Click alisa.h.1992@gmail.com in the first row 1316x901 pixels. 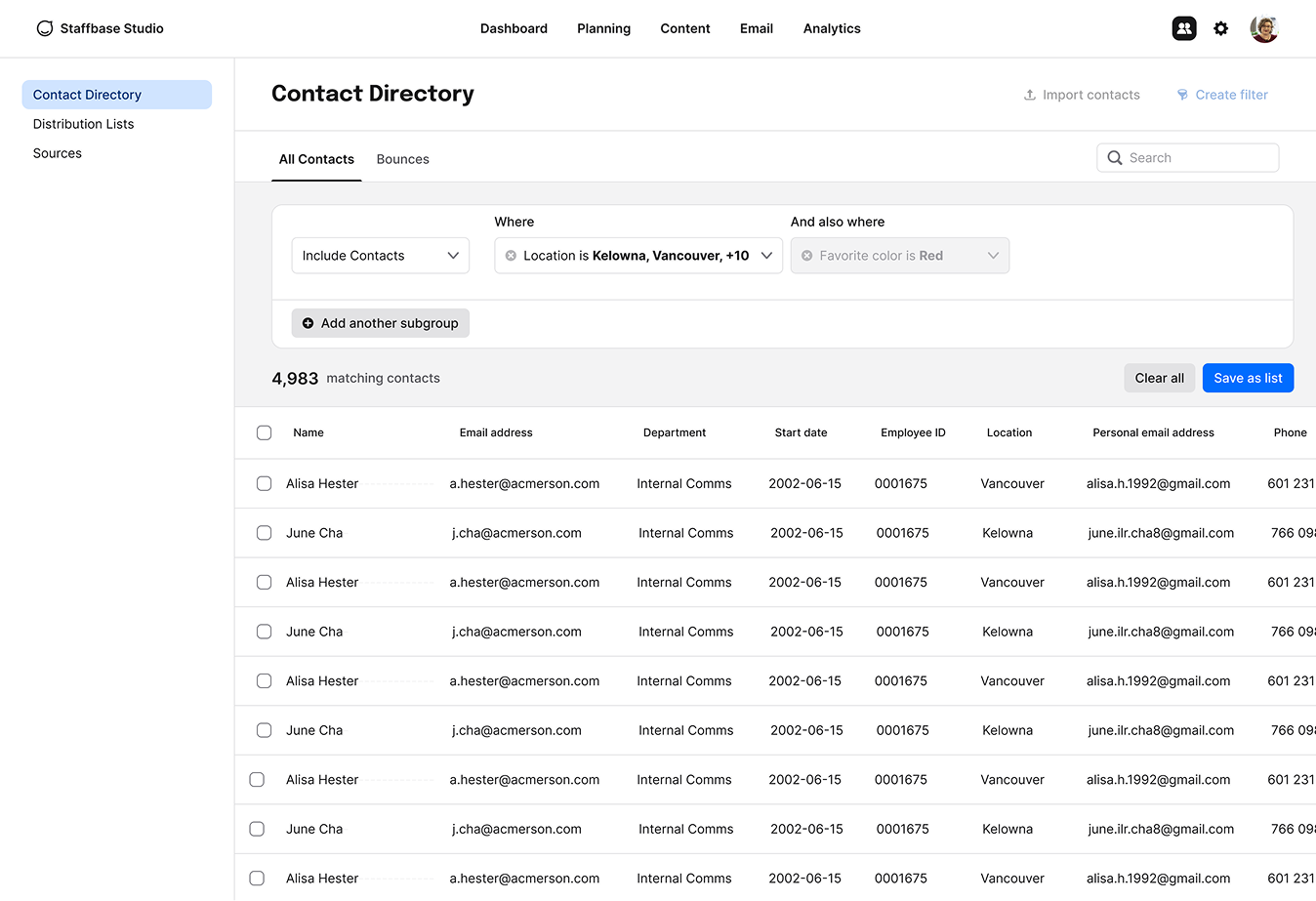click(1158, 483)
